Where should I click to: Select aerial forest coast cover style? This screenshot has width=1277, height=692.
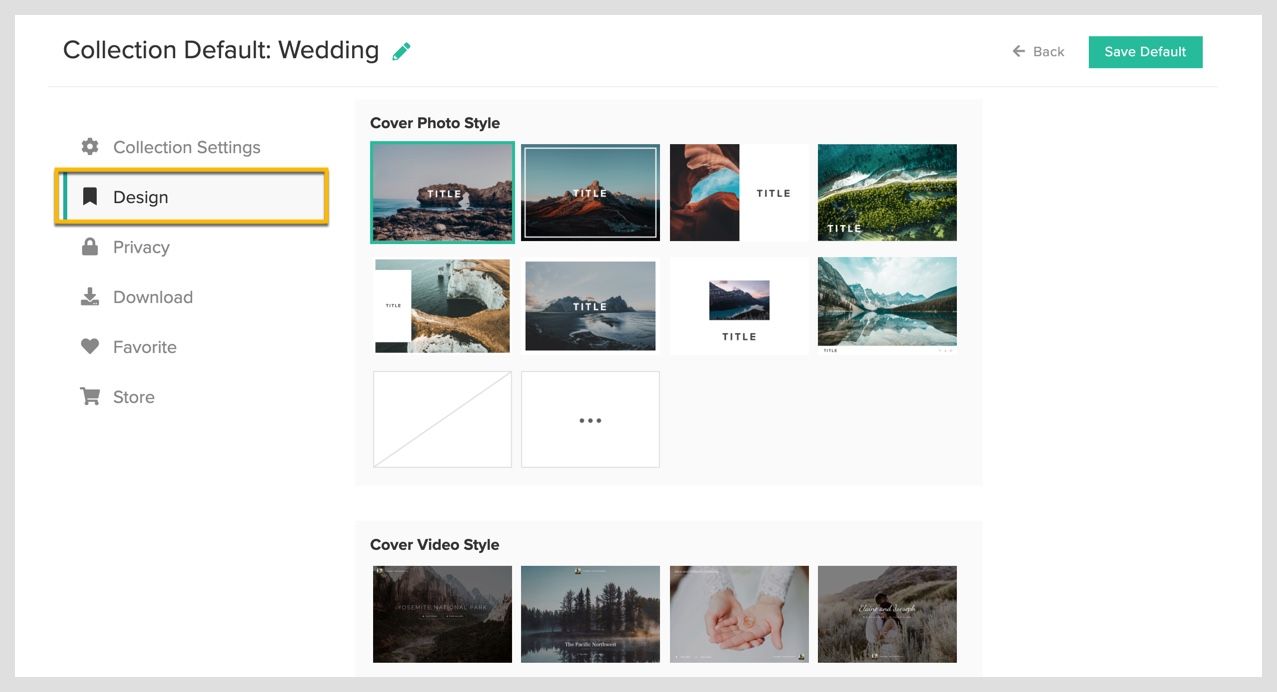pos(887,193)
